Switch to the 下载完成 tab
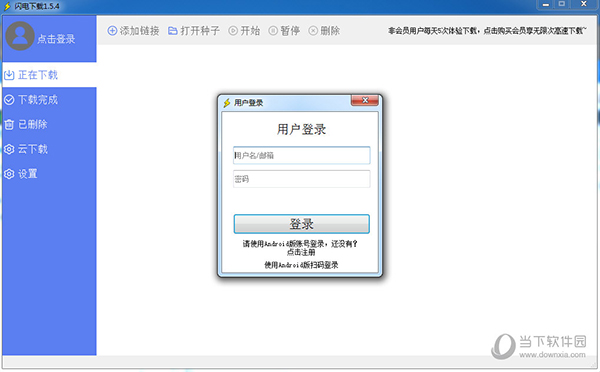The width and height of the screenshot is (600, 372). [49, 100]
